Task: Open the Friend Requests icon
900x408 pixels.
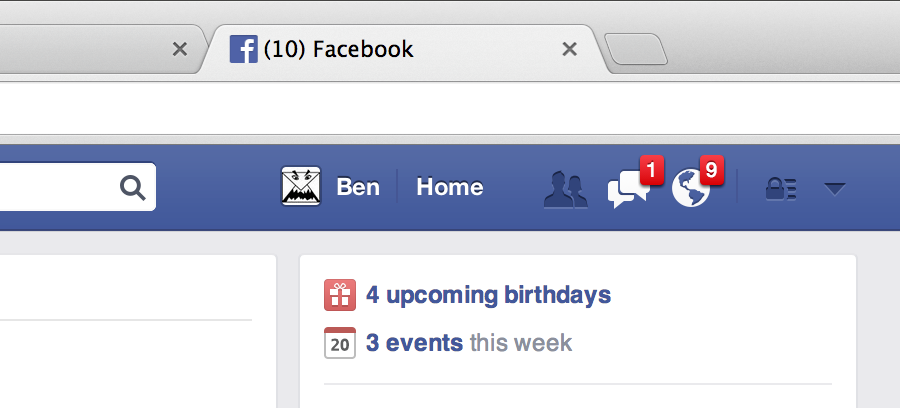Action: (565, 189)
